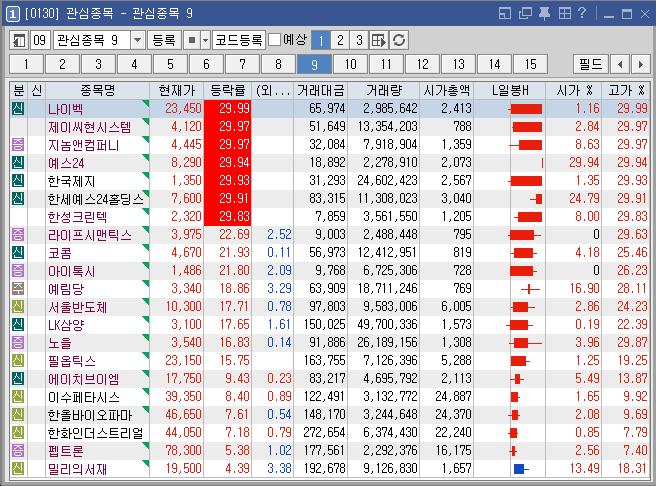
Task: Click the daily candle bar for 예림당
Action: point(530,289)
